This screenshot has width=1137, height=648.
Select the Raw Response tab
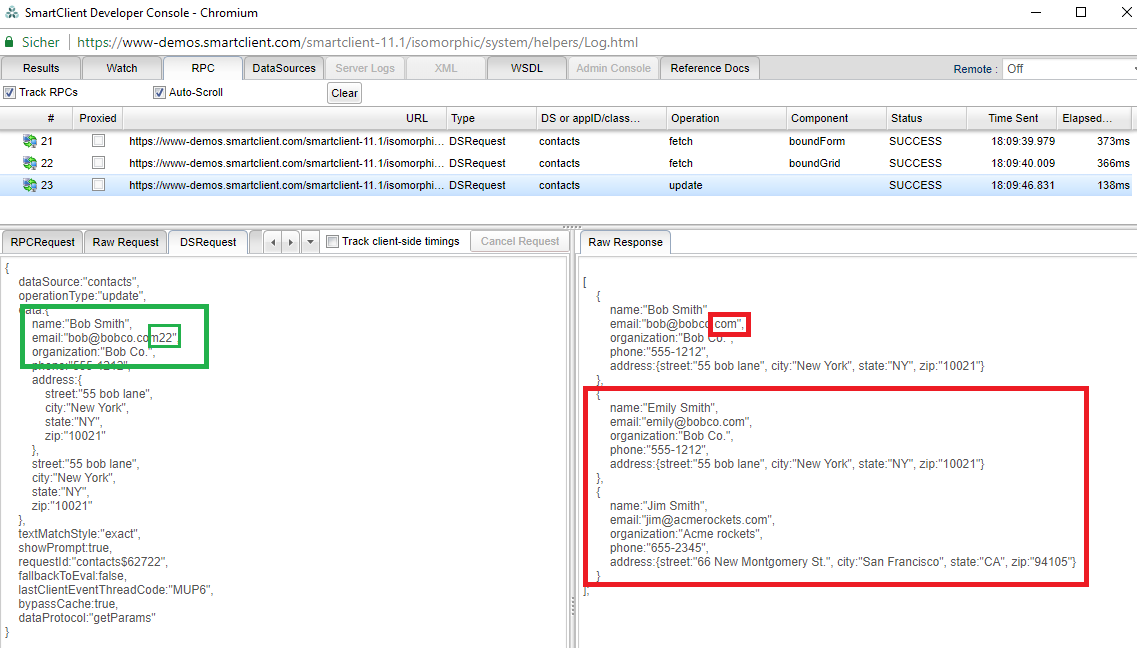pyautogui.click(x=626, y=242)
